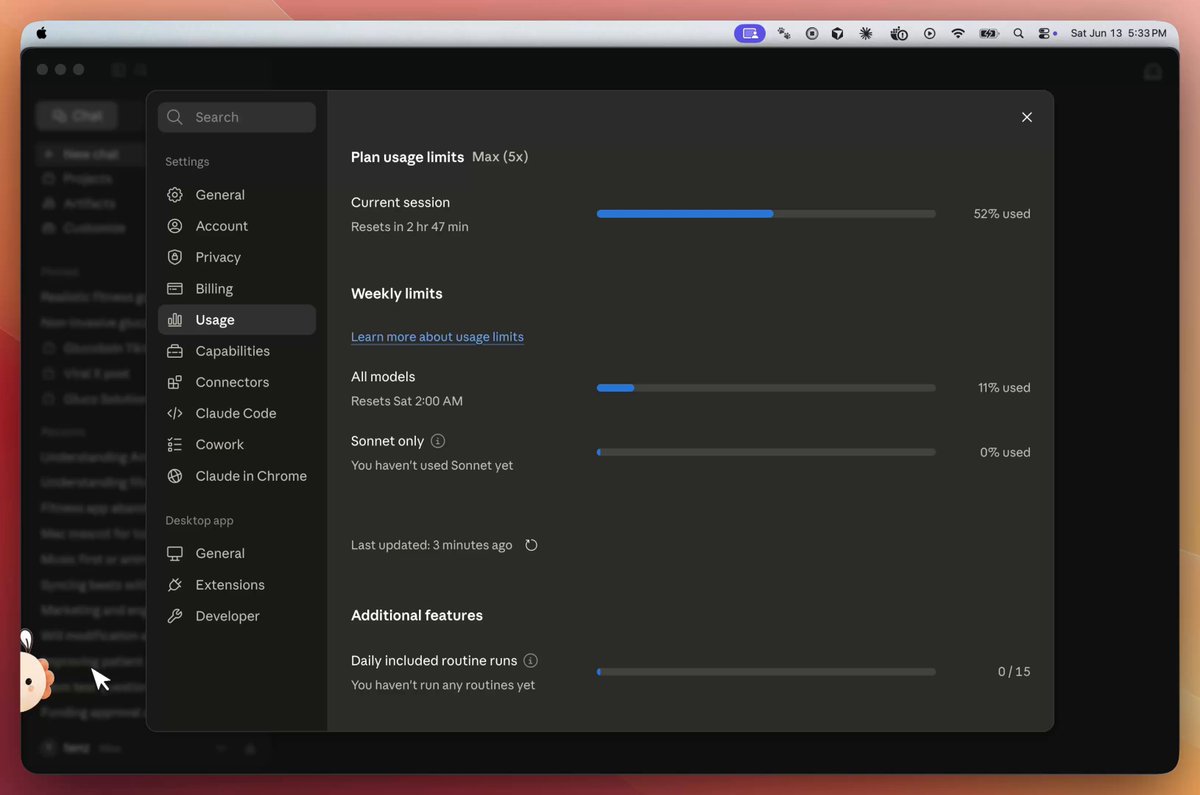Select the Usage settings tab
This screenshot has width=1200, height=795.
(237, 320)
